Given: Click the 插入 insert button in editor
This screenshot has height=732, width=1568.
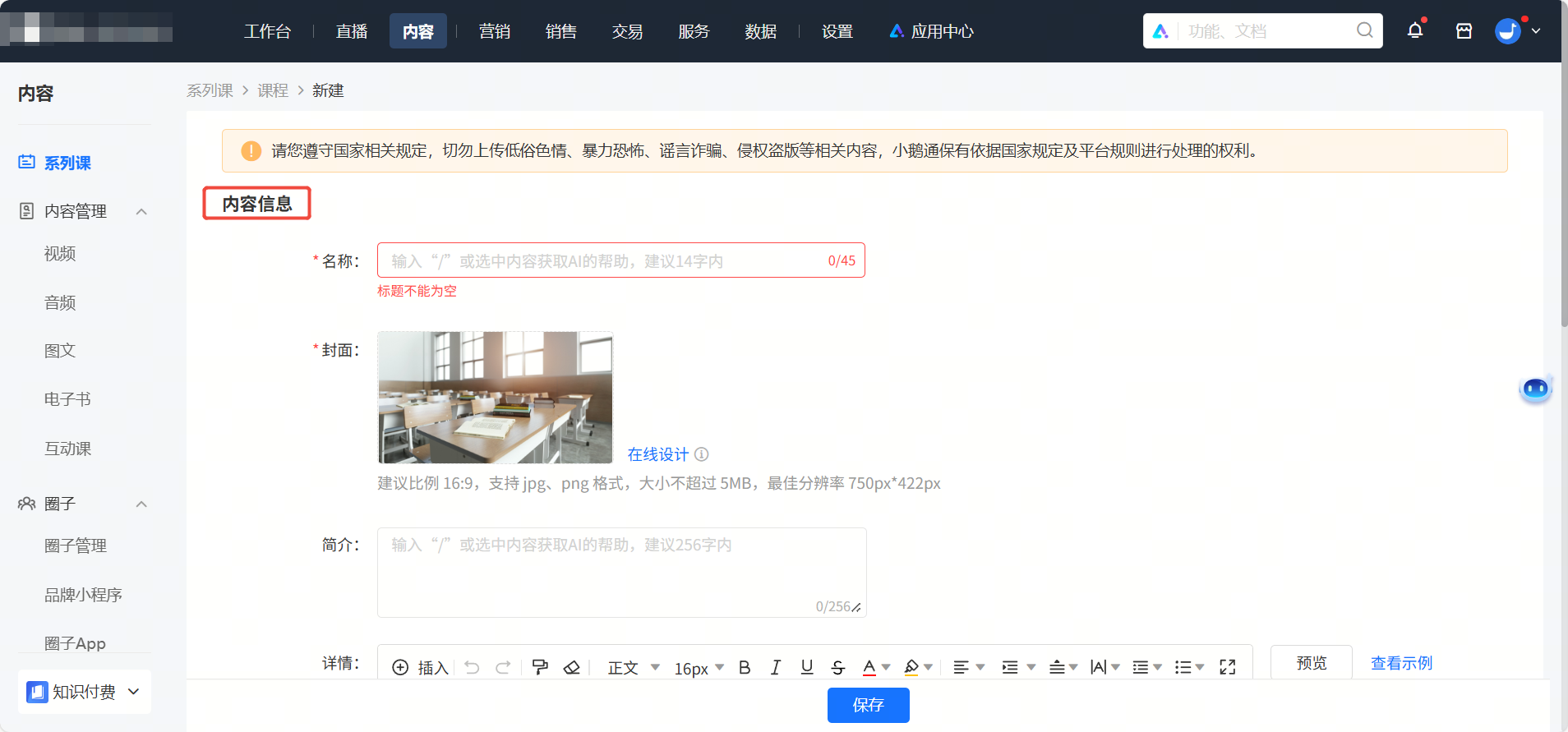Looking at the screenshot, I should pos(420,667).
